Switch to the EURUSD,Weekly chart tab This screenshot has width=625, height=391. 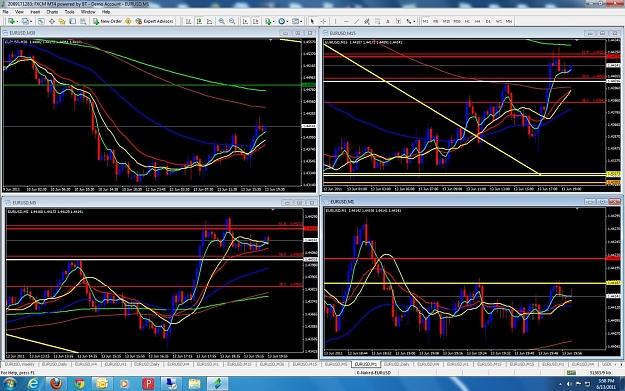click(x=20, y=364)
